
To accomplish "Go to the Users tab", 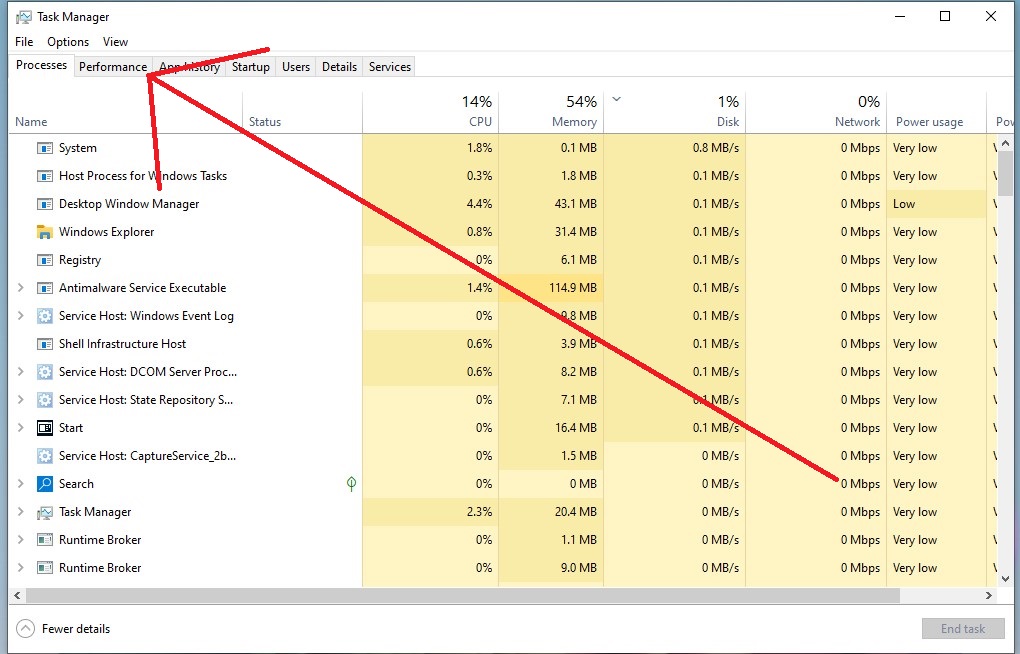I will [x=296, y=67].
